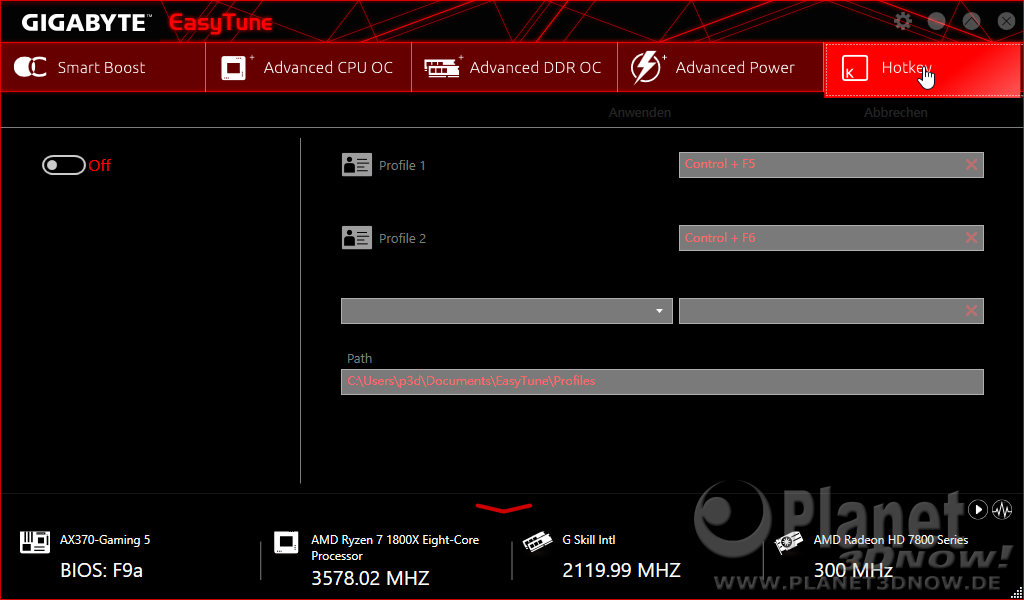Click the Profile 1 card icon

357,165
